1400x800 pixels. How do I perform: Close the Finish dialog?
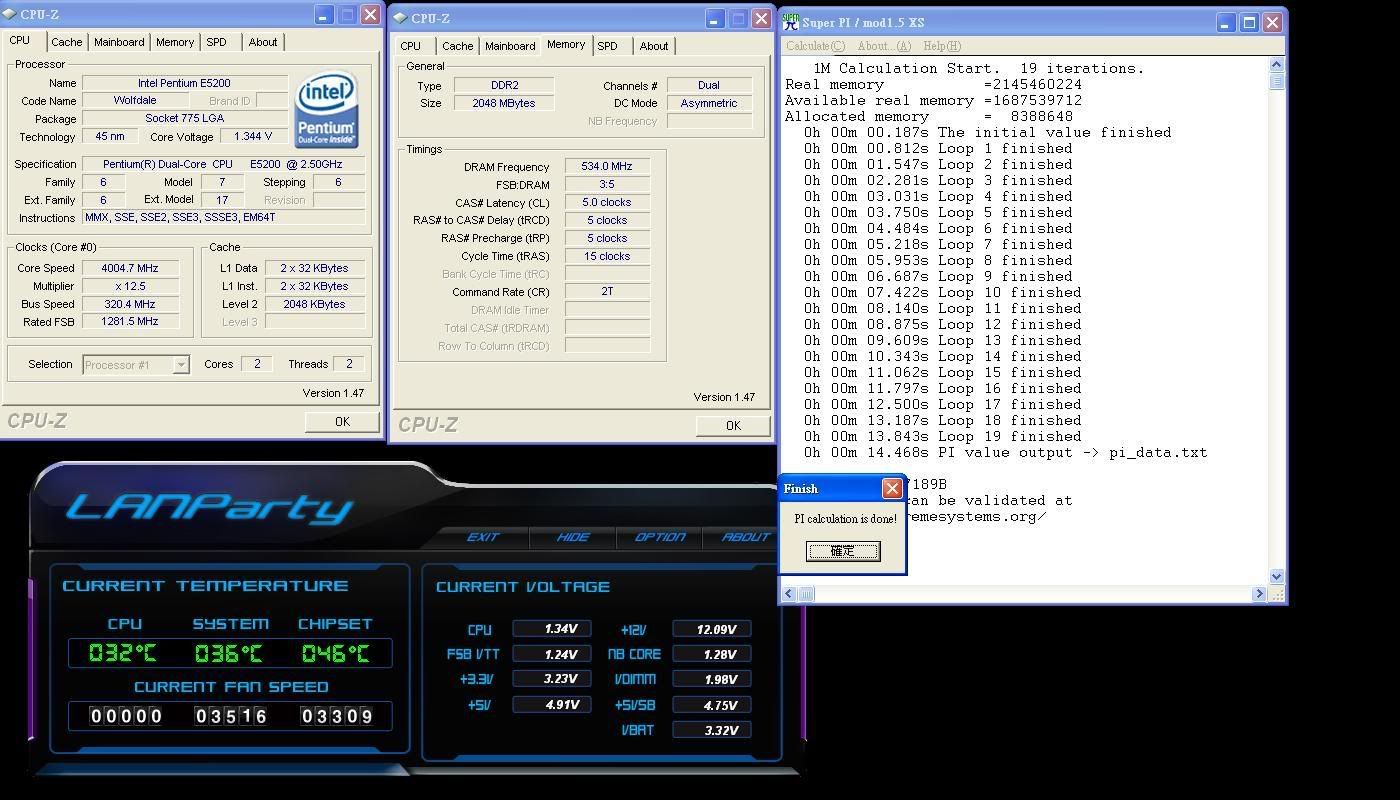coord(892,488)
